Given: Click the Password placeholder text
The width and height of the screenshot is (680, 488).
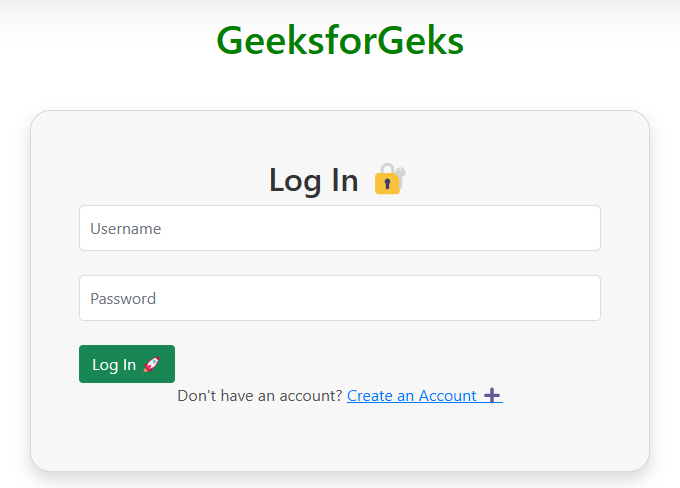Looking at the screenshot, I should click(123, 299).
